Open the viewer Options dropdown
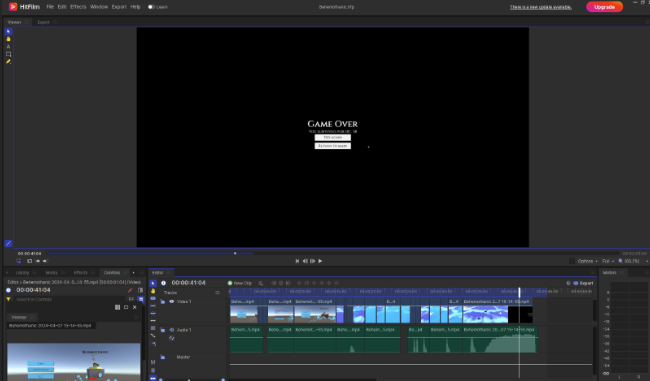650x381 pixels. [x=587, y=261]
